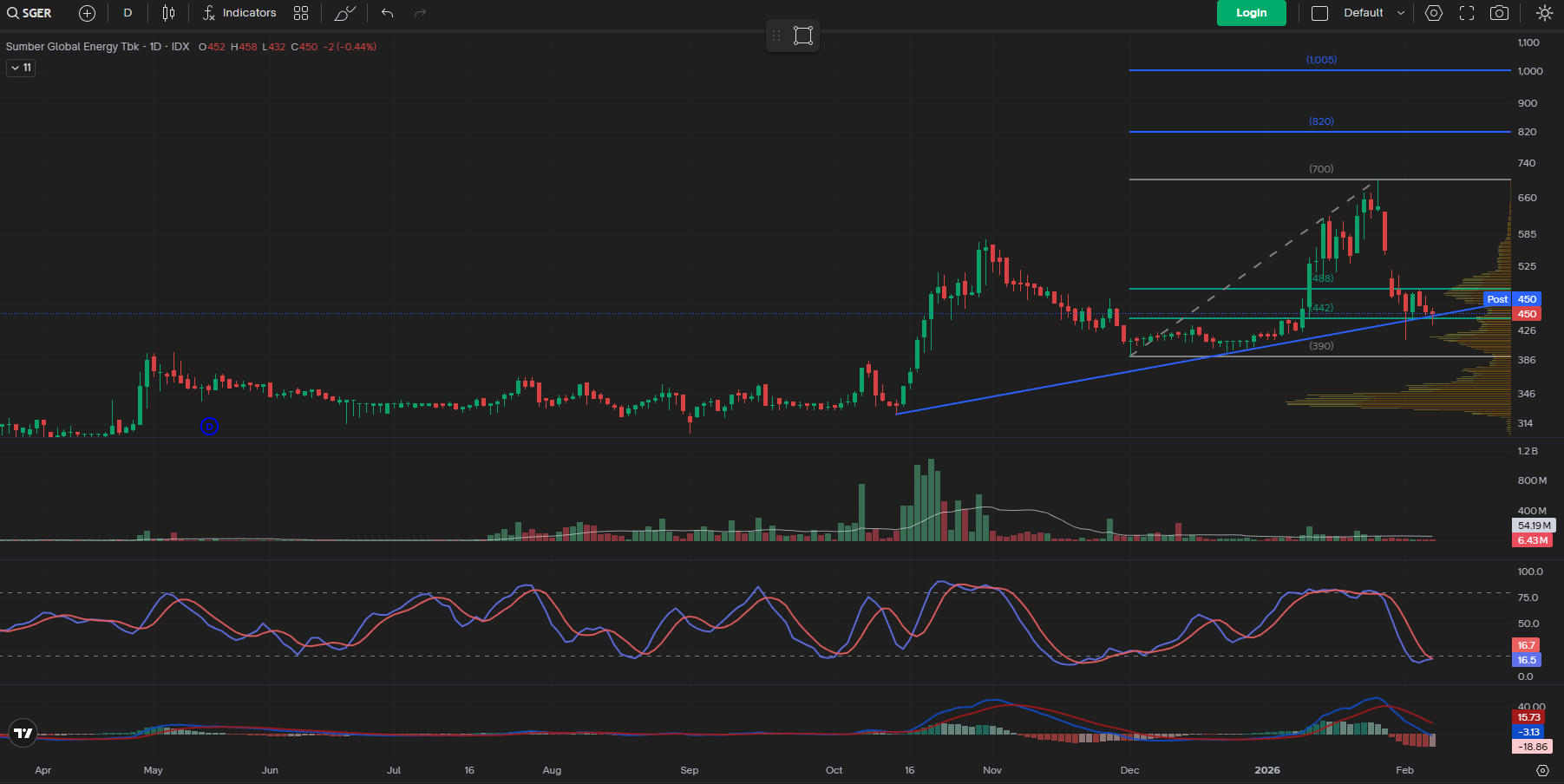Click the 660 price axis label

(1527, 198)
